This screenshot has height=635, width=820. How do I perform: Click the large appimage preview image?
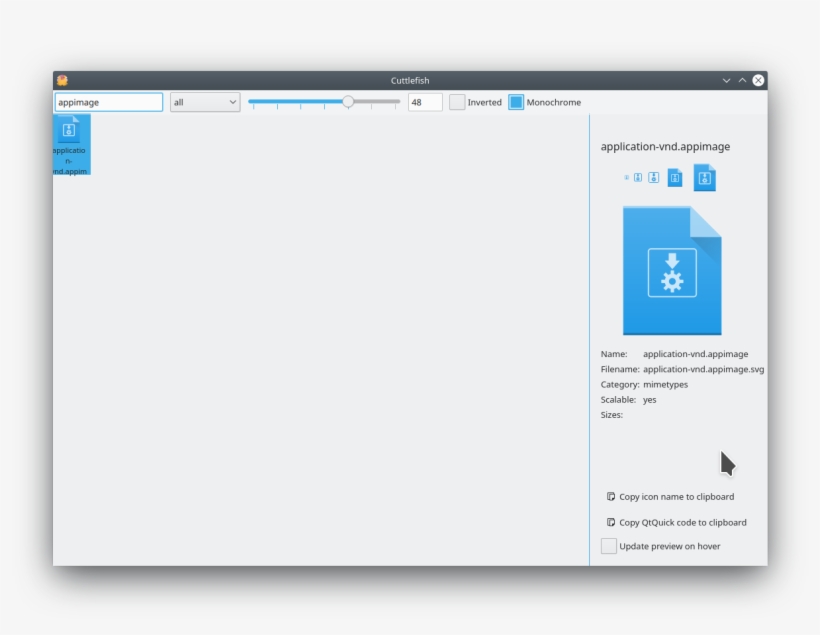671,271
